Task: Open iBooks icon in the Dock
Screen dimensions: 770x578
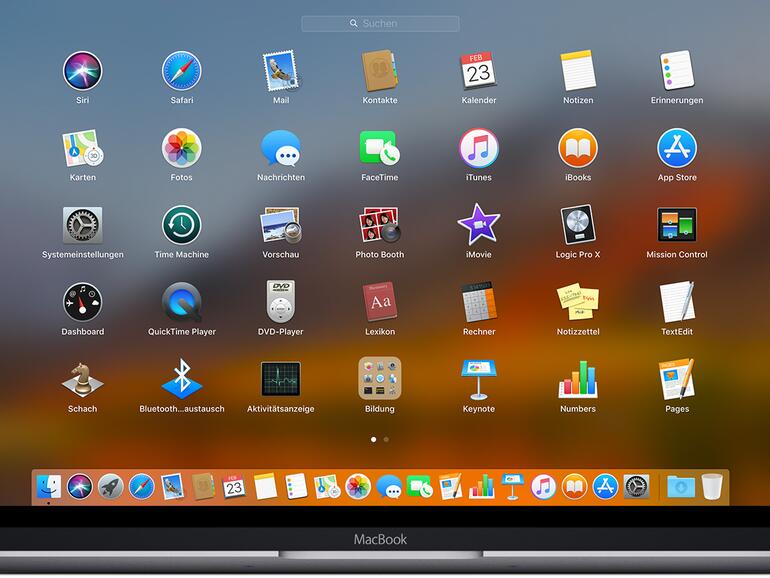Action: coord(574,487)
